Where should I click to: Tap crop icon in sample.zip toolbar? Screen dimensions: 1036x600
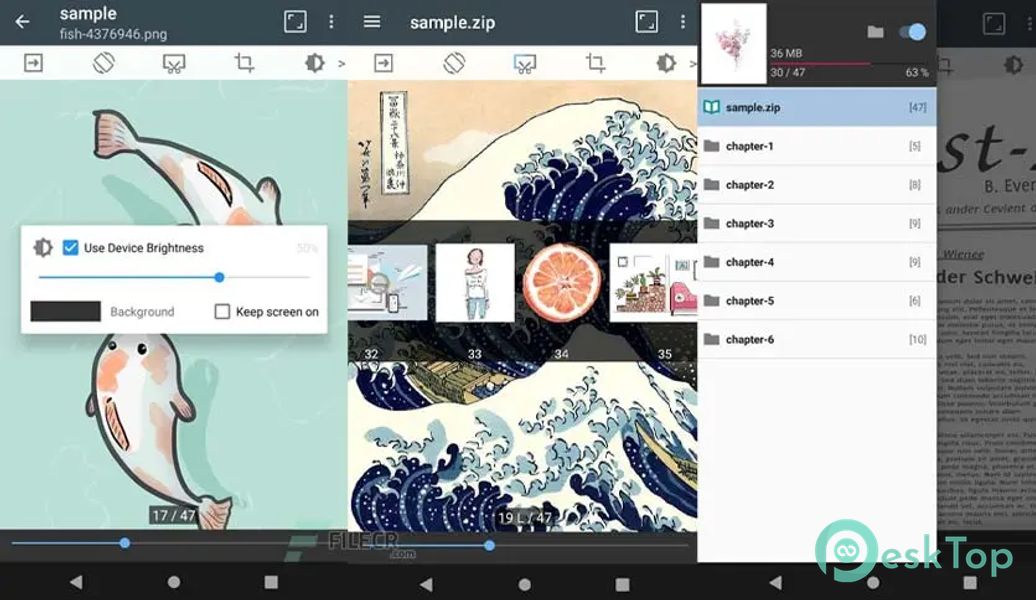(595, 63)
